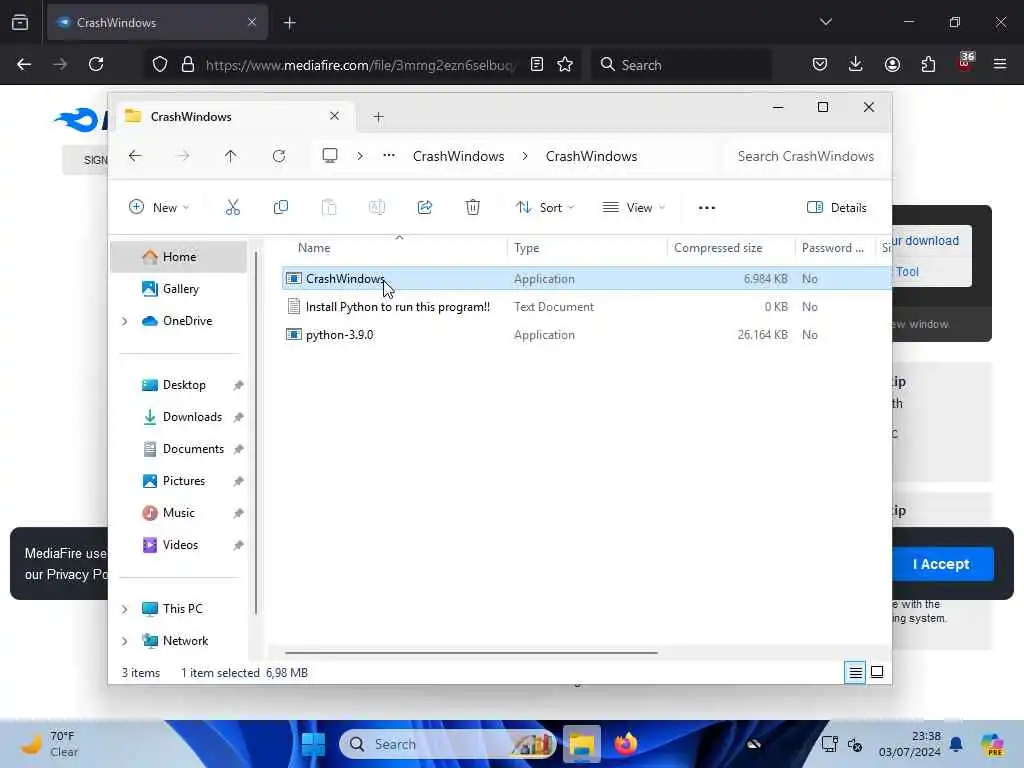Go up one folder level in Explorer

231,156
